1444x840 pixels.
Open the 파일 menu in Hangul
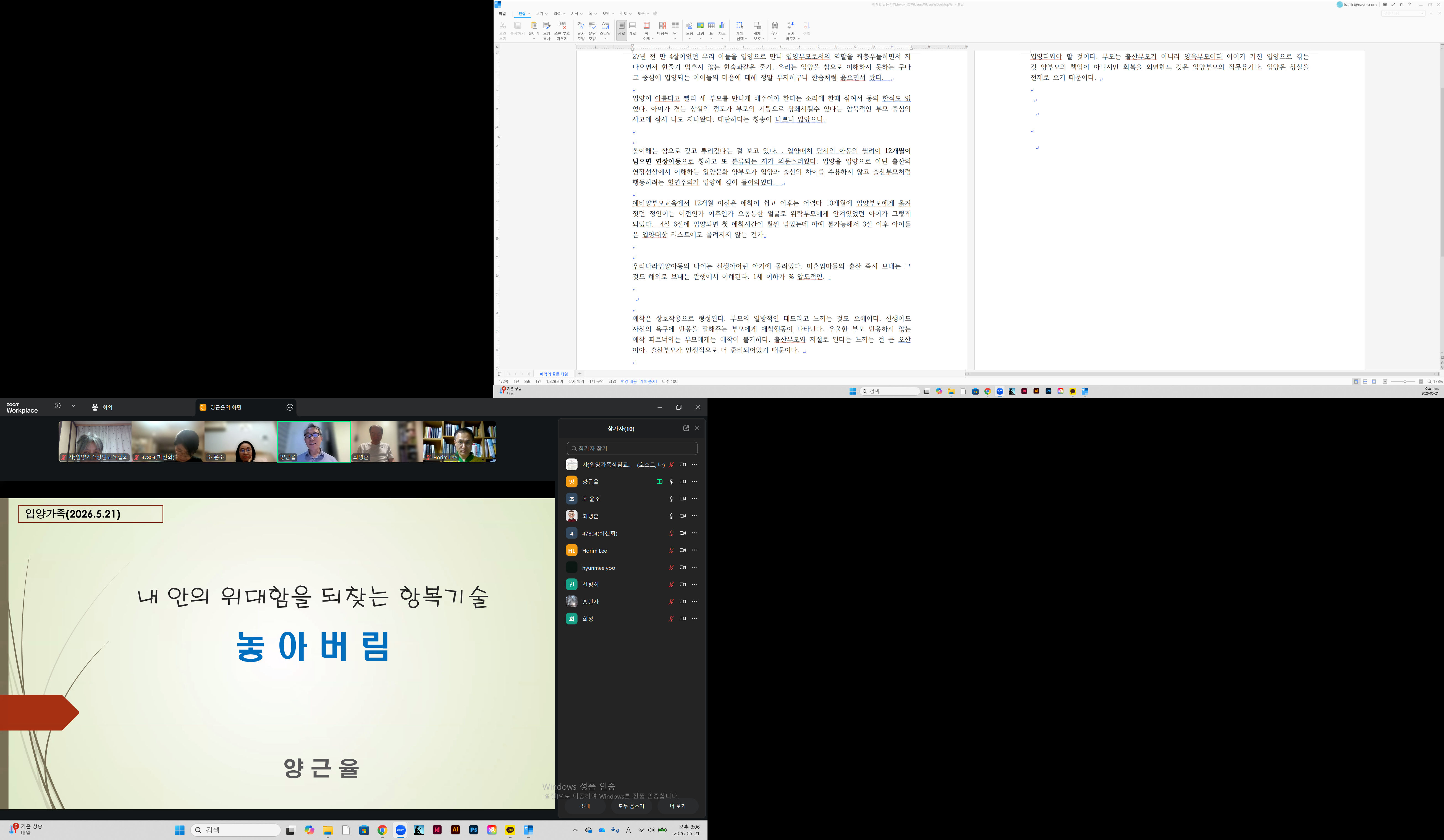point(502,14)
